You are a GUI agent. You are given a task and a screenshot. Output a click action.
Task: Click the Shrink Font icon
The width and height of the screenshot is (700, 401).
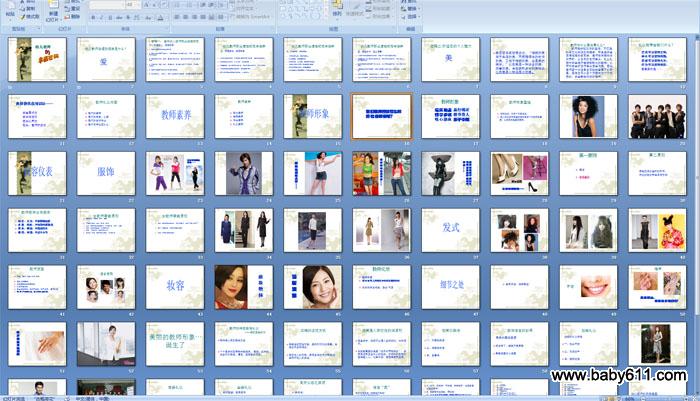coord(154,4)
